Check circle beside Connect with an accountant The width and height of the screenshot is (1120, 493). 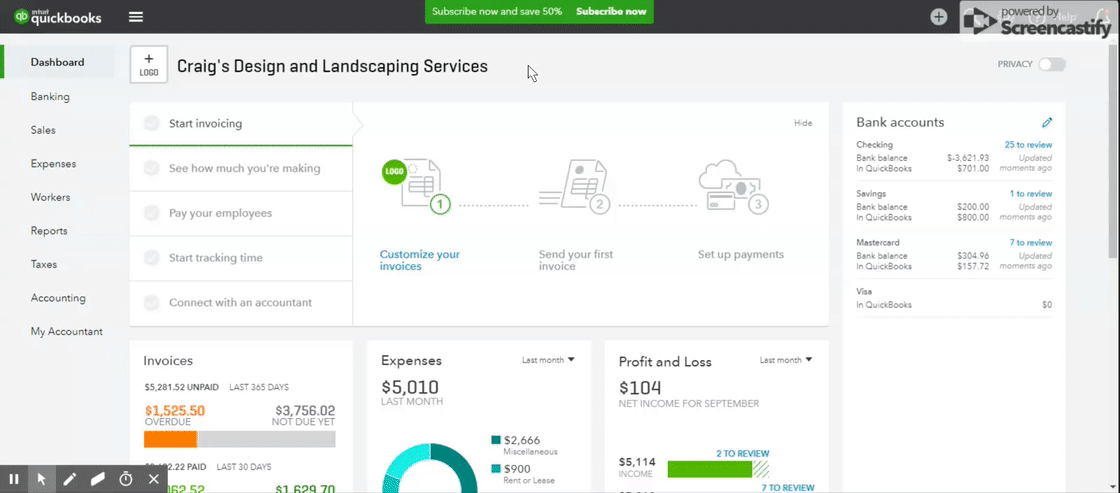(151, 302)
